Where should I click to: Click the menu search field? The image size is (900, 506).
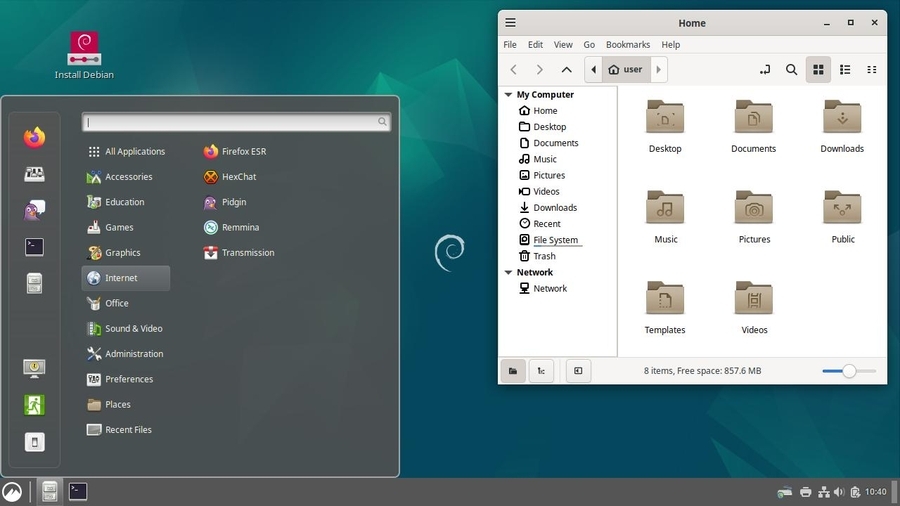point(236,122)
